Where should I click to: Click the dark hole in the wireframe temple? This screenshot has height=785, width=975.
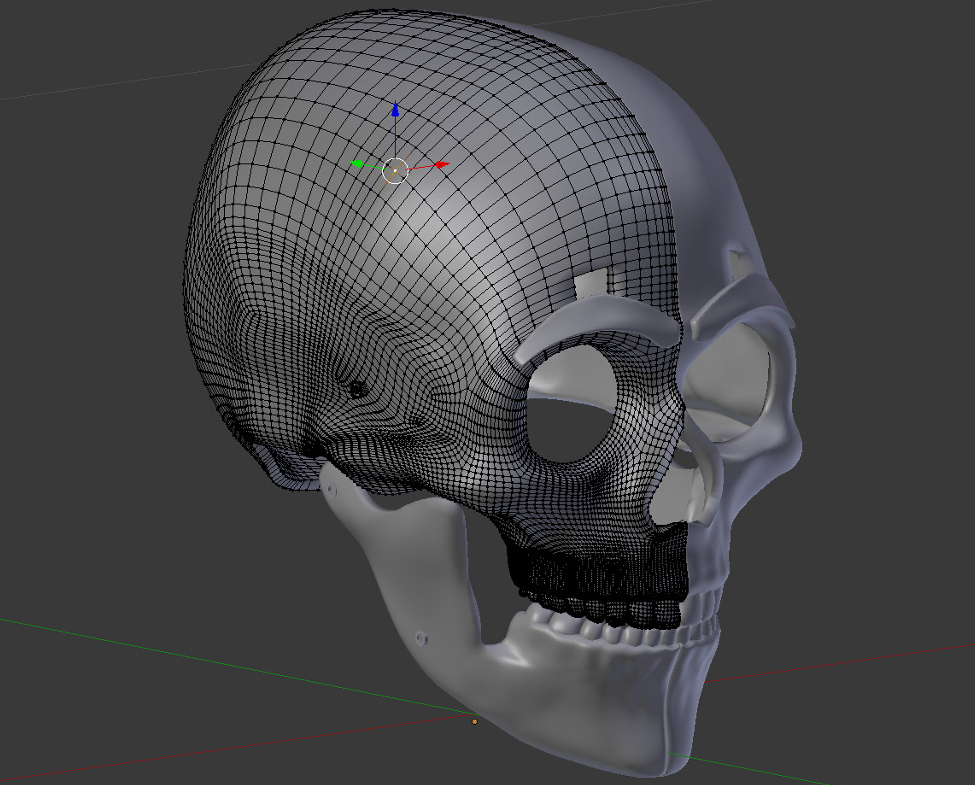point(355,388)
